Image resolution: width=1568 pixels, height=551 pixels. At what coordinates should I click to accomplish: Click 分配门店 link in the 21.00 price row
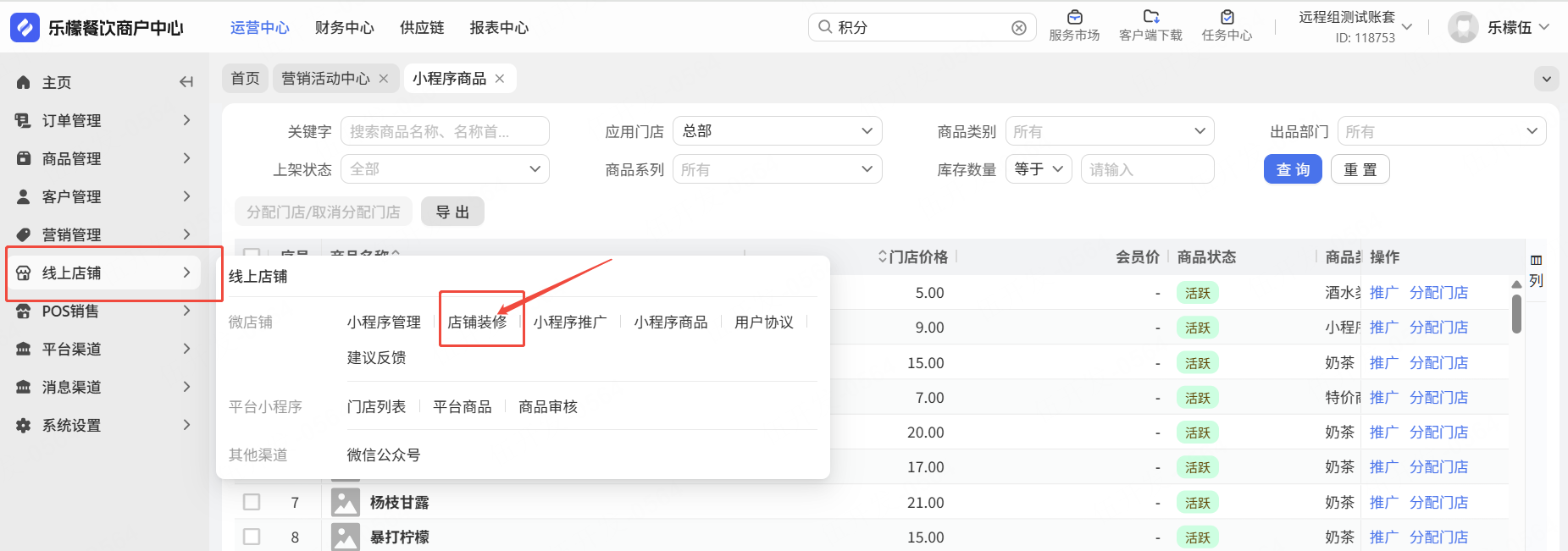[x=1439, y=502]
